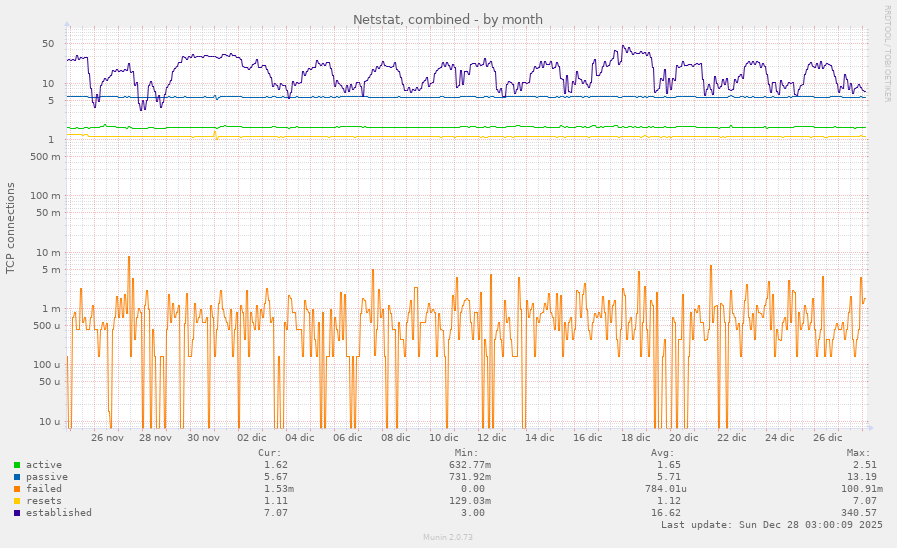The height and width of the screenshot is (548, 897).
Task: Select the 'established' legend label
Action: 58,513
